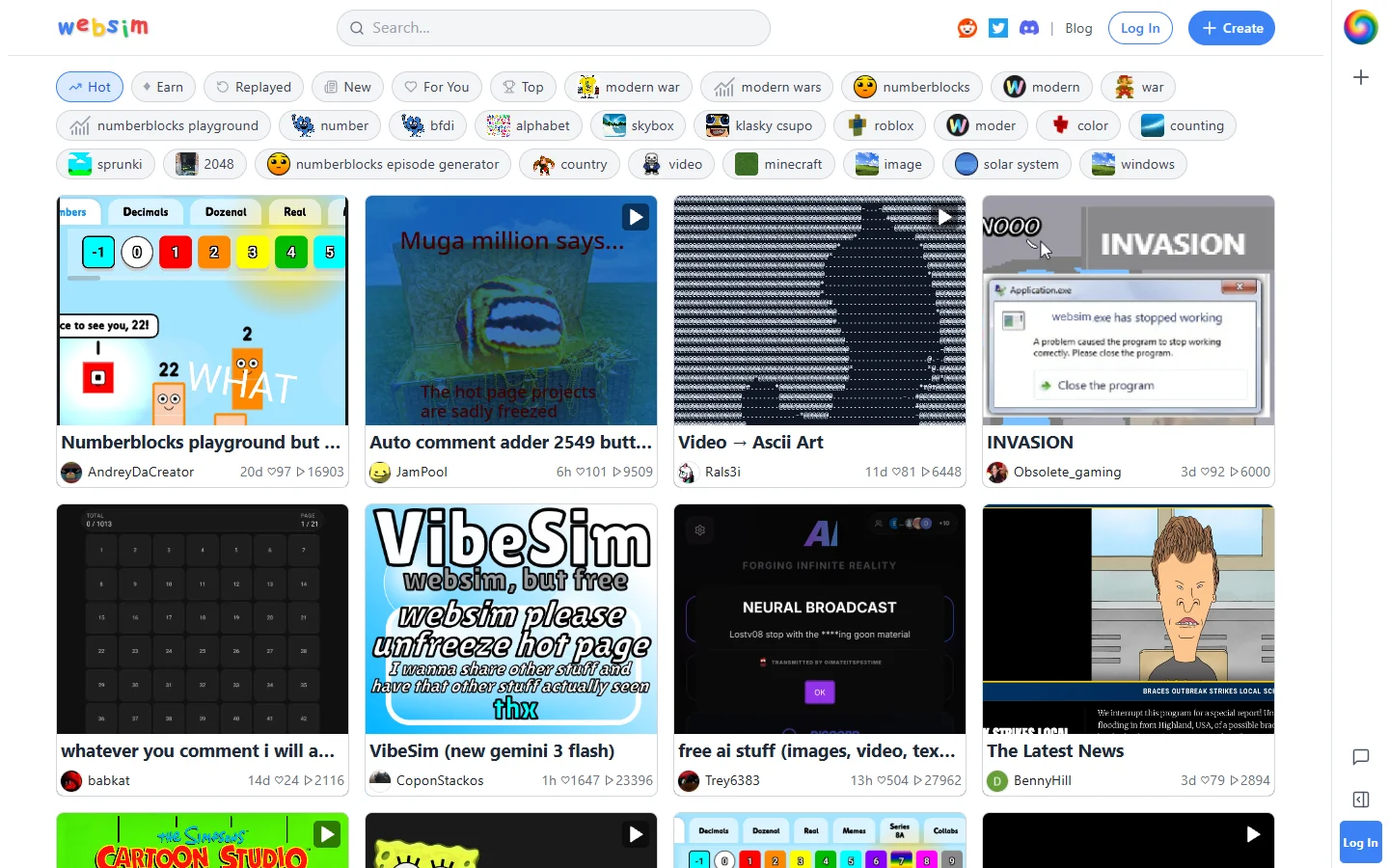Click into the search field
The image size is (1389, 868).
[x=554, y=28]
